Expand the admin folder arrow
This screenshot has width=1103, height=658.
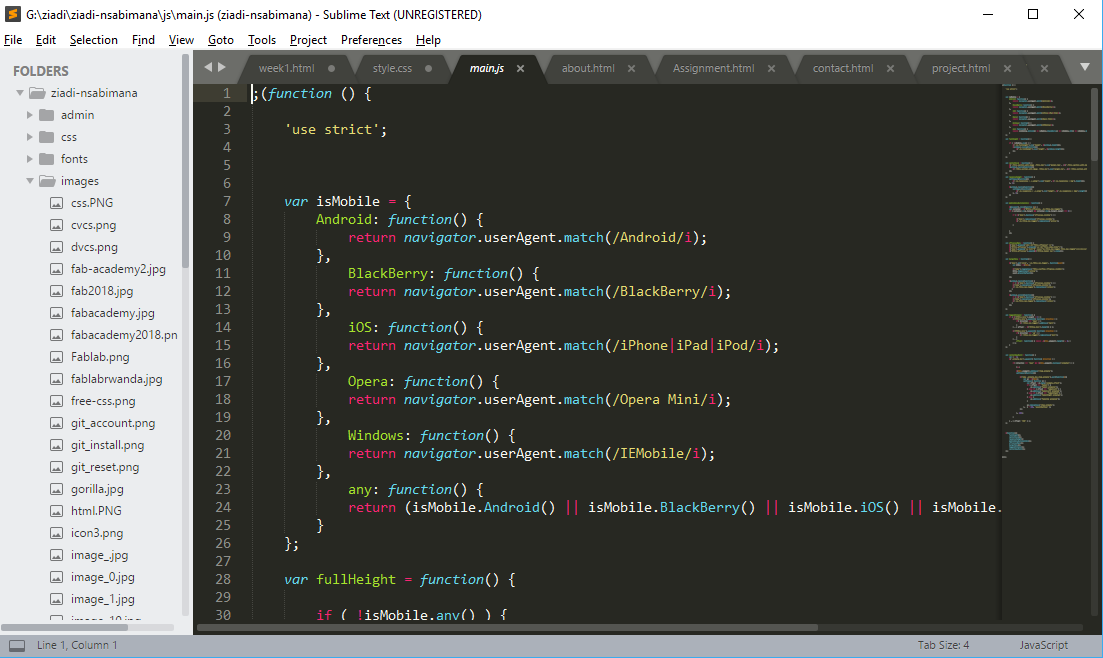click(x=30, y=115)
